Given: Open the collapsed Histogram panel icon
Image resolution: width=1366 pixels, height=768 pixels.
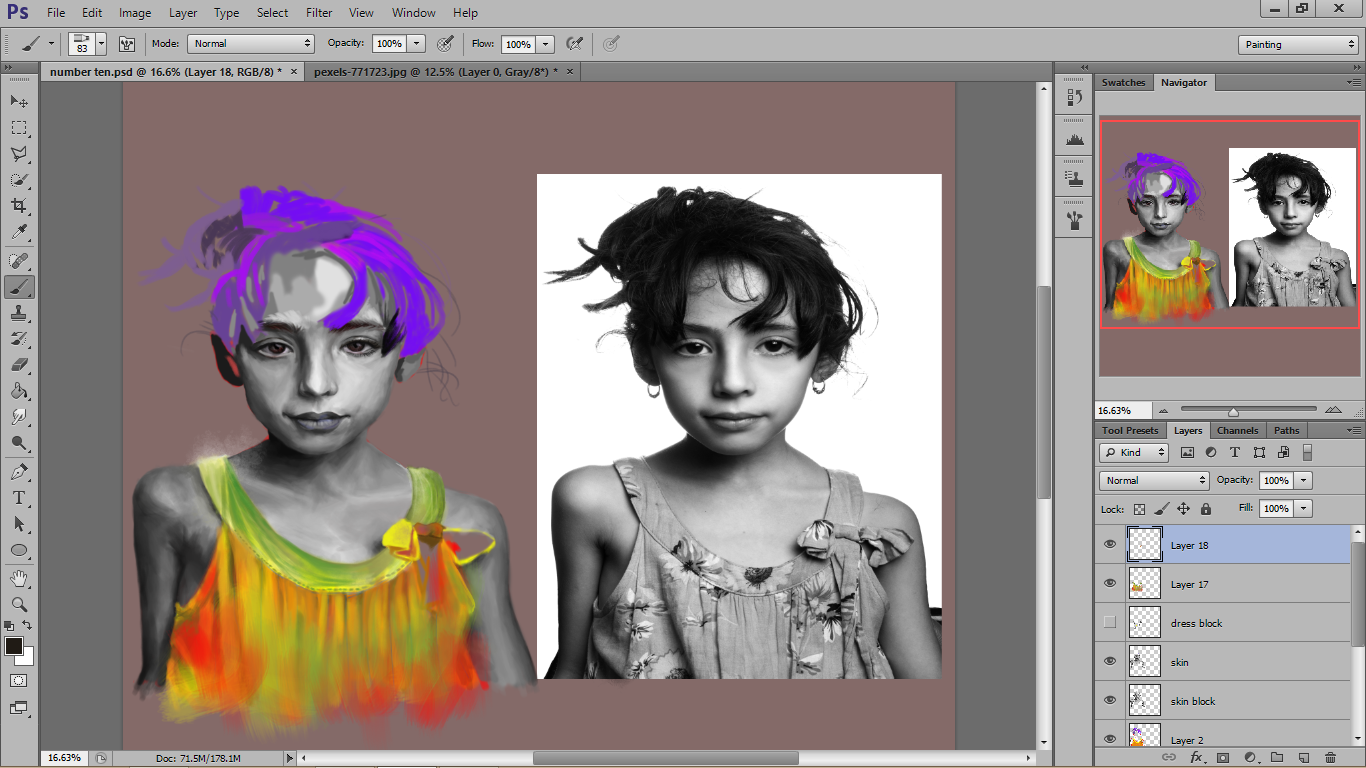Looking at the screenshot, I should click(x=1075, y=139).
